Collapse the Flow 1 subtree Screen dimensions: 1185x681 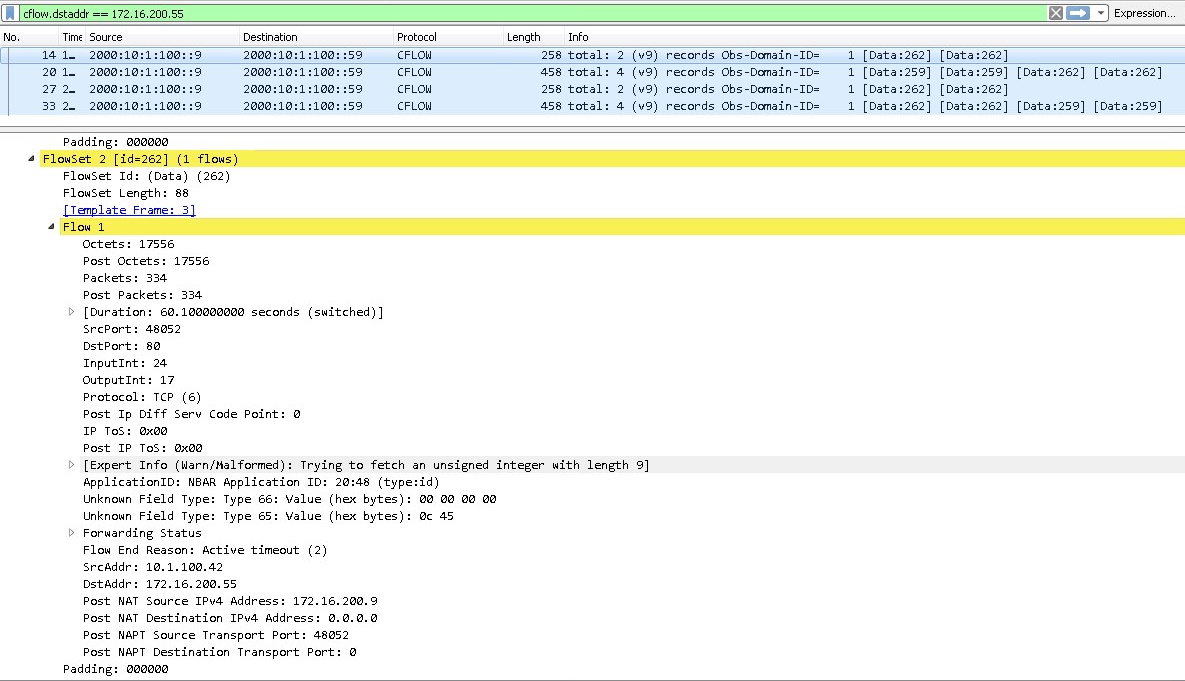[51, 226]
